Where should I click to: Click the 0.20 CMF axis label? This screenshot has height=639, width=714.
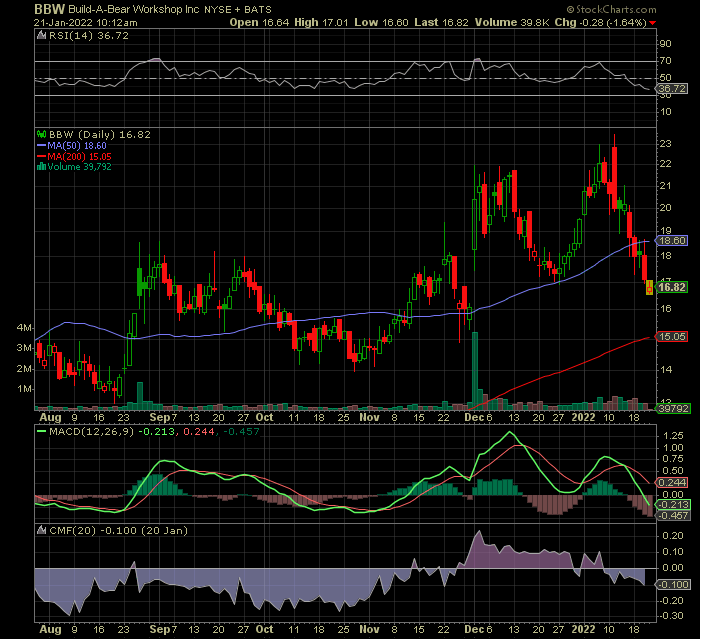pyautogui.click(x=673, y=536)
